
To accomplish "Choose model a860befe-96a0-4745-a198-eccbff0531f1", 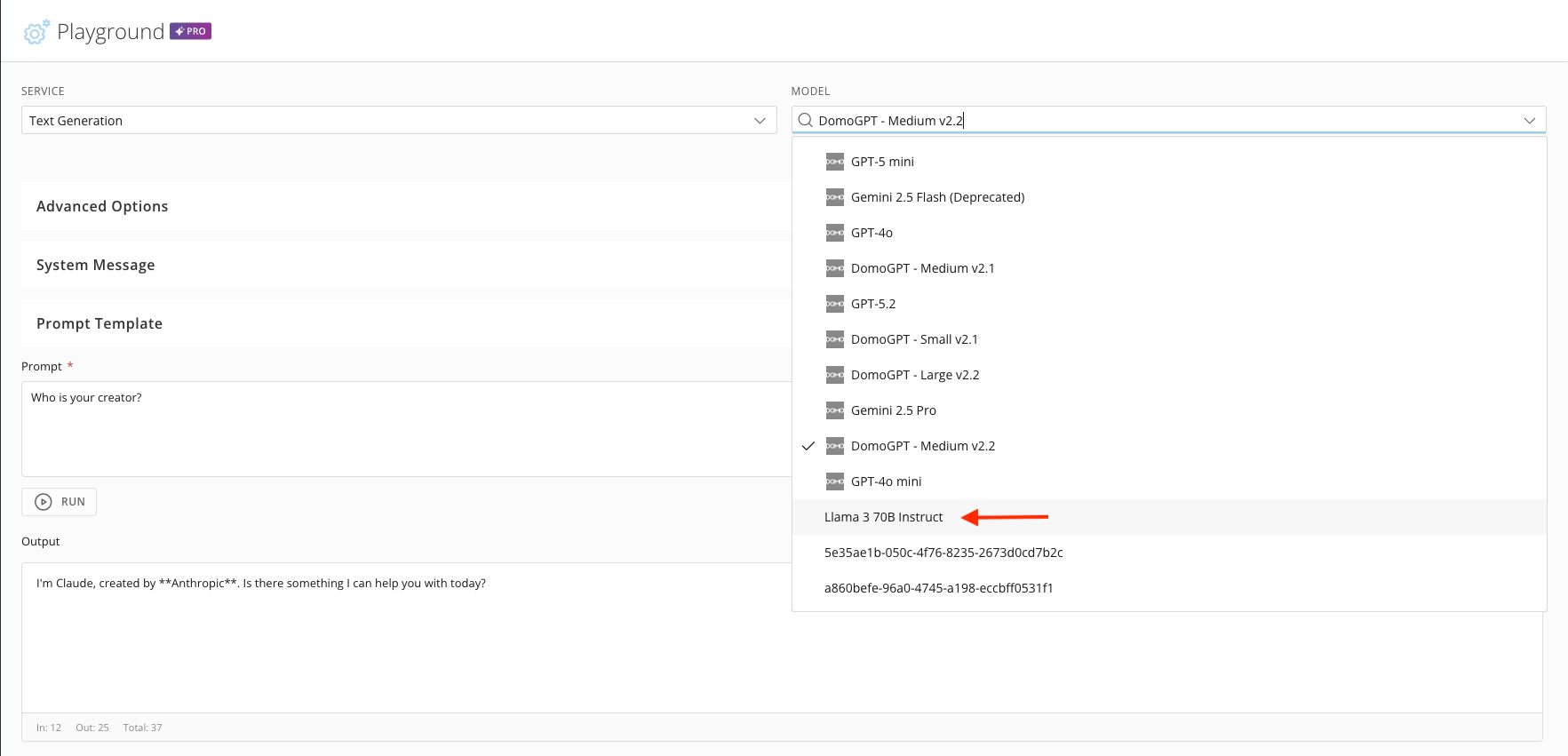I will [x=1169, y=588].
